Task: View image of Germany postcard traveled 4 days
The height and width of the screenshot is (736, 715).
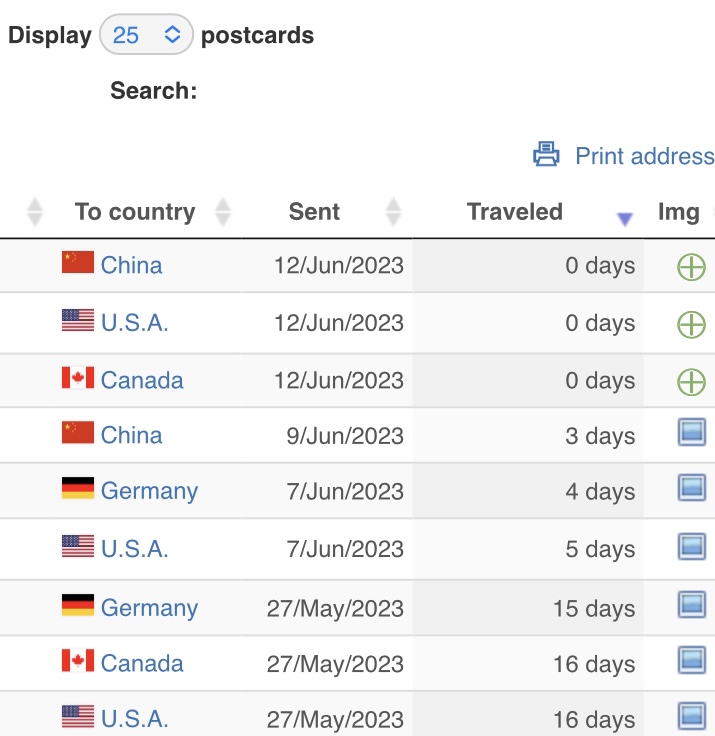Action: coord(692,488)
